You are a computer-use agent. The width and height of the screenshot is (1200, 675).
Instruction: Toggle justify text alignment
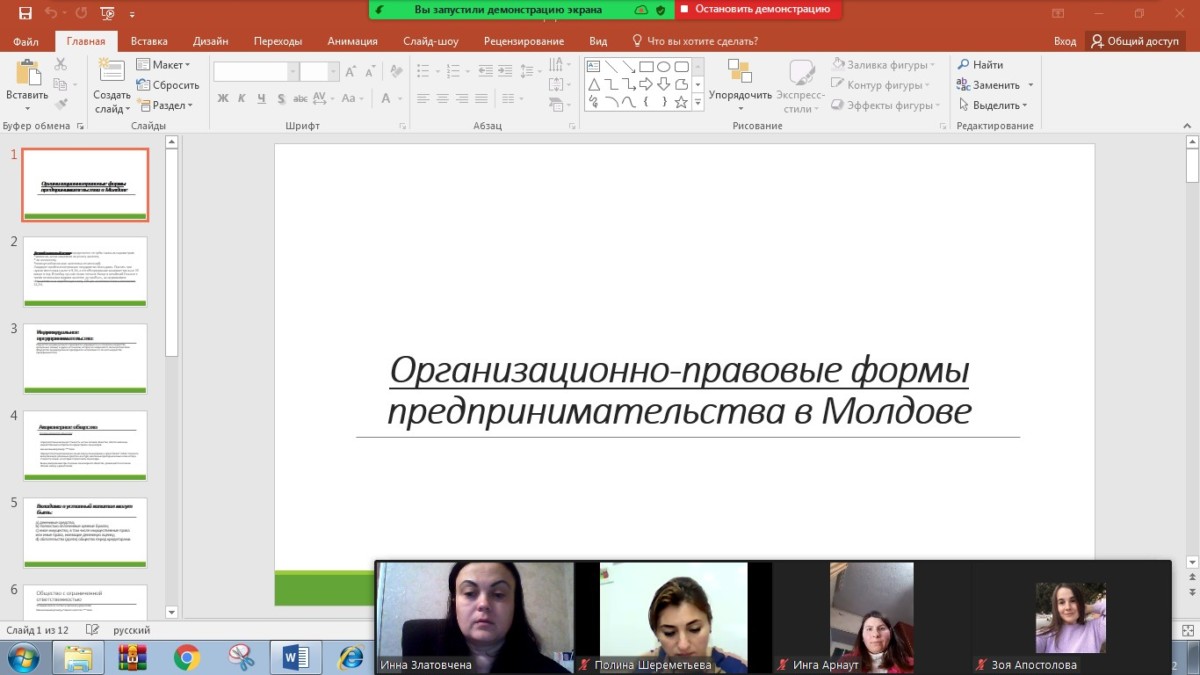[482, 98]
